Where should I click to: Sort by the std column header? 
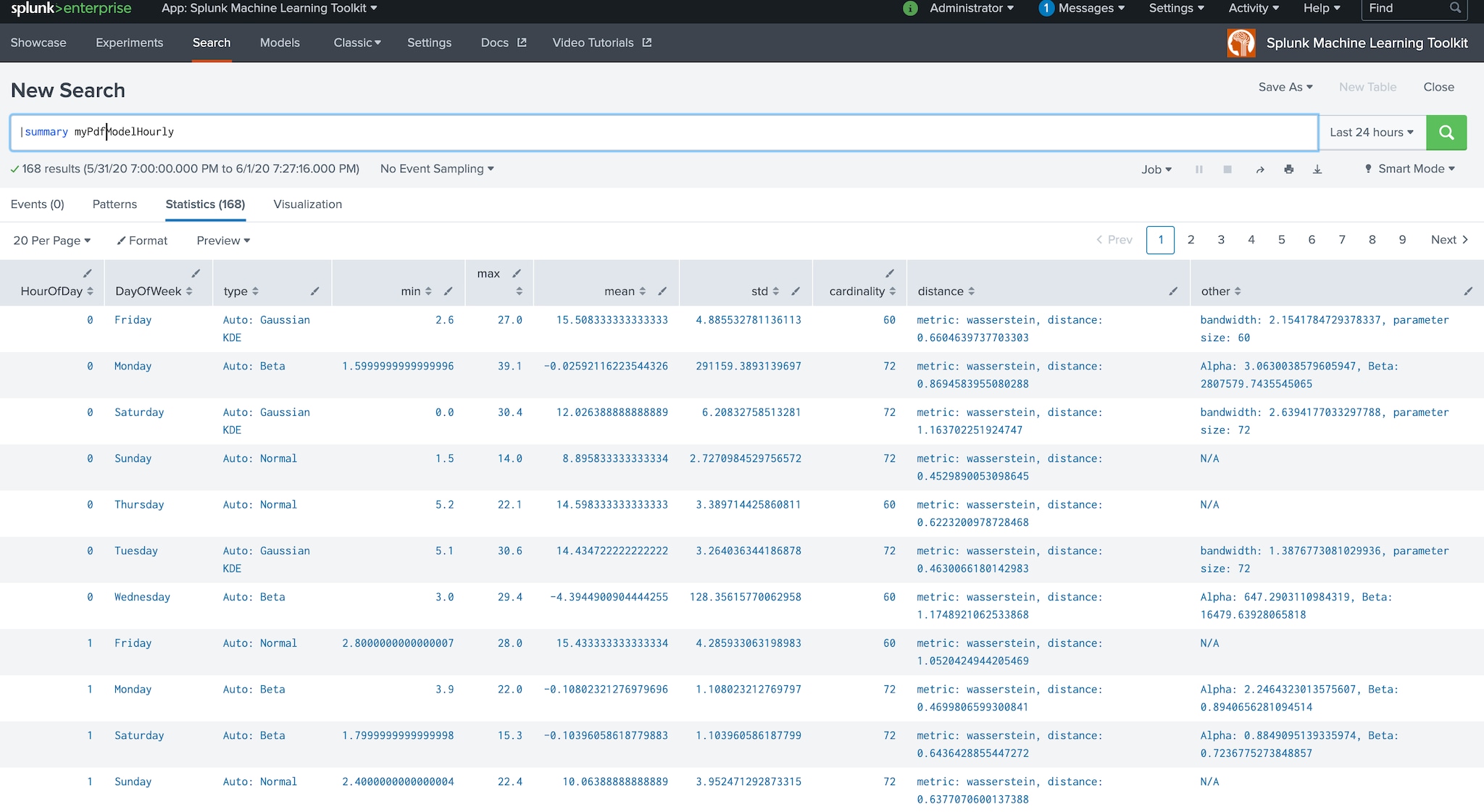(760, 291)
